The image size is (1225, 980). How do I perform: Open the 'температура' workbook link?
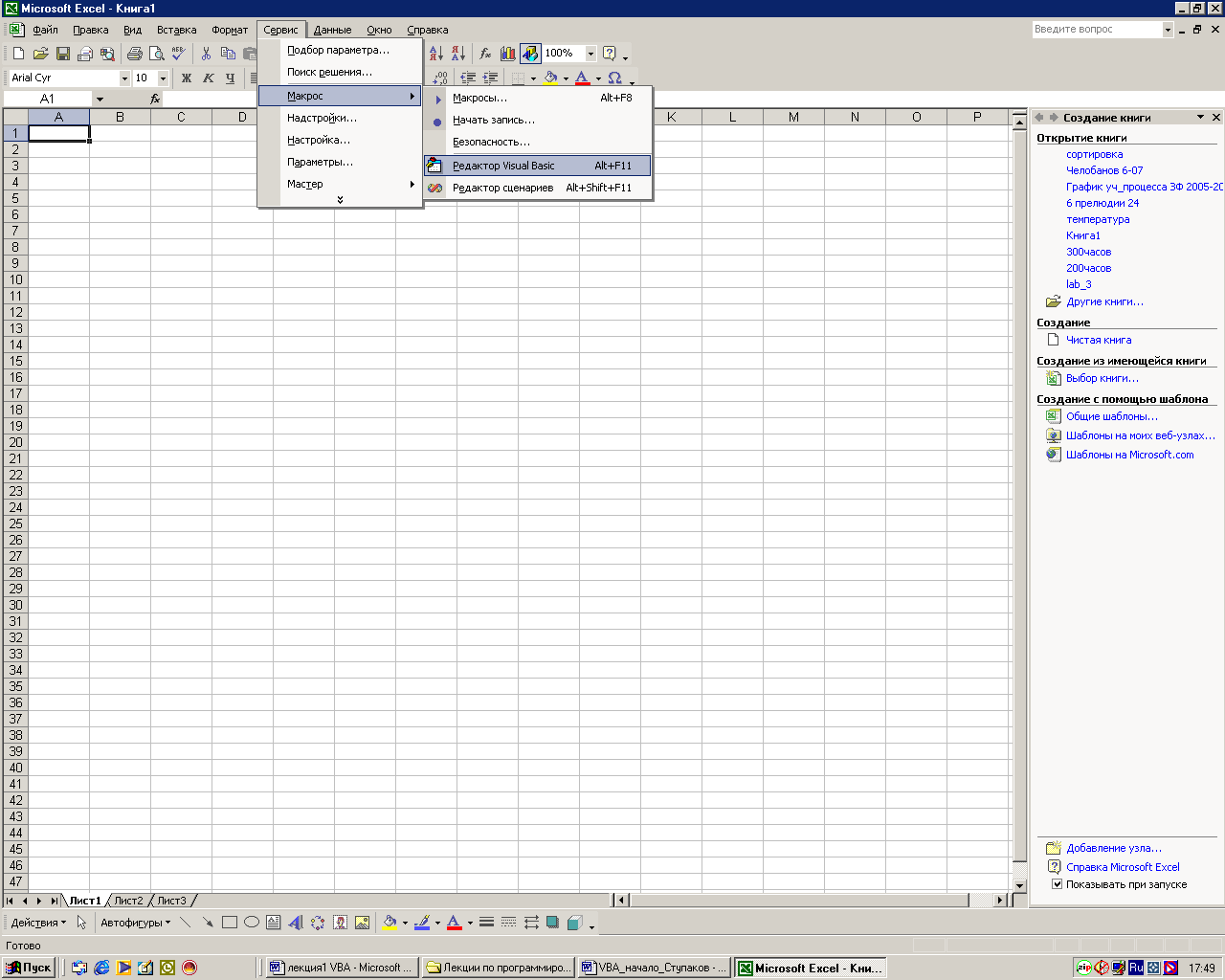1098,219
